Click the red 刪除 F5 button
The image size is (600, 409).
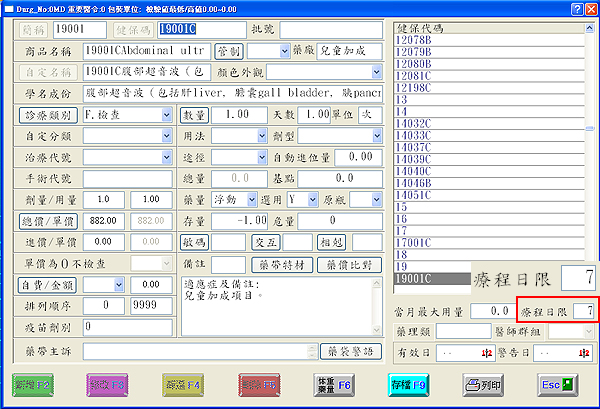pos(255,384)
